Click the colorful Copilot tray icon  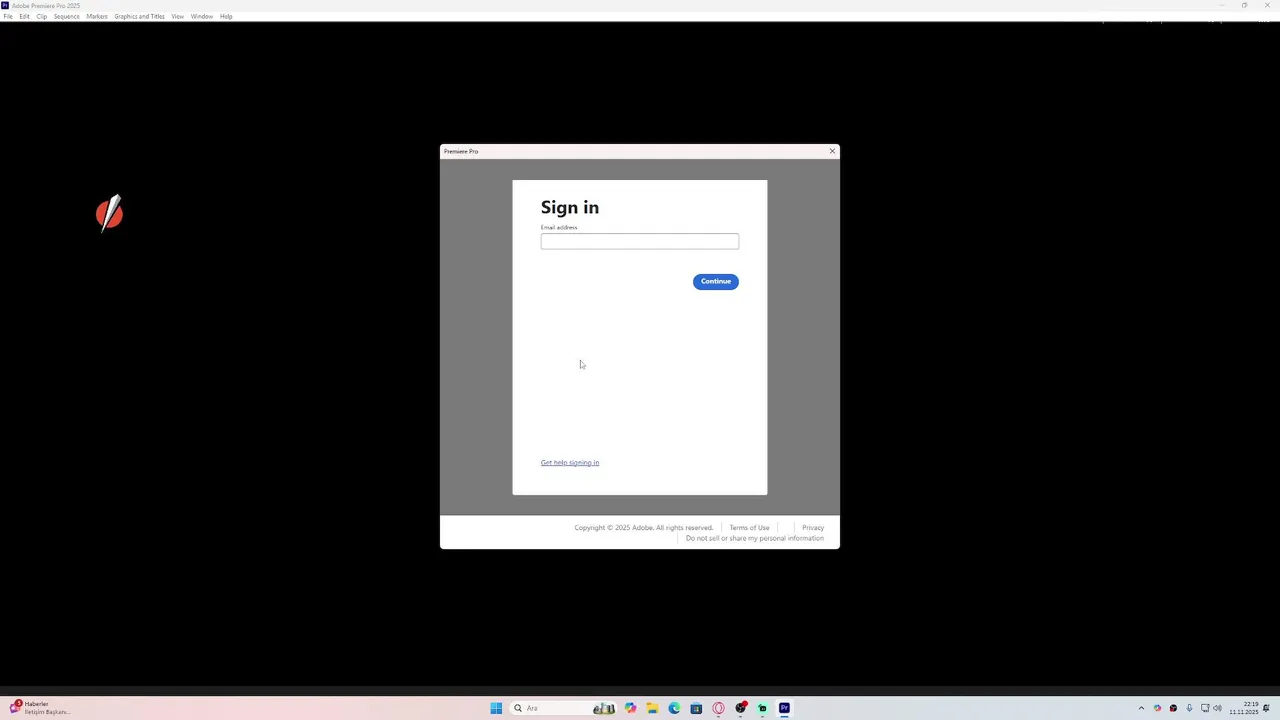pyautogui.click(x=1158, y=708)
